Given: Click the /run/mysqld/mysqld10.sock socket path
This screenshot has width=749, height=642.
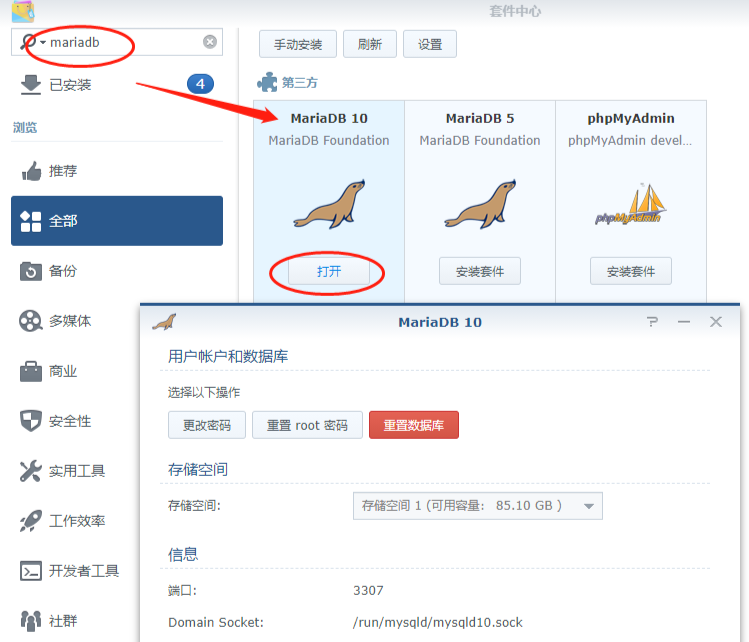Looking at the screenshot, I should [x=438, y=622].
